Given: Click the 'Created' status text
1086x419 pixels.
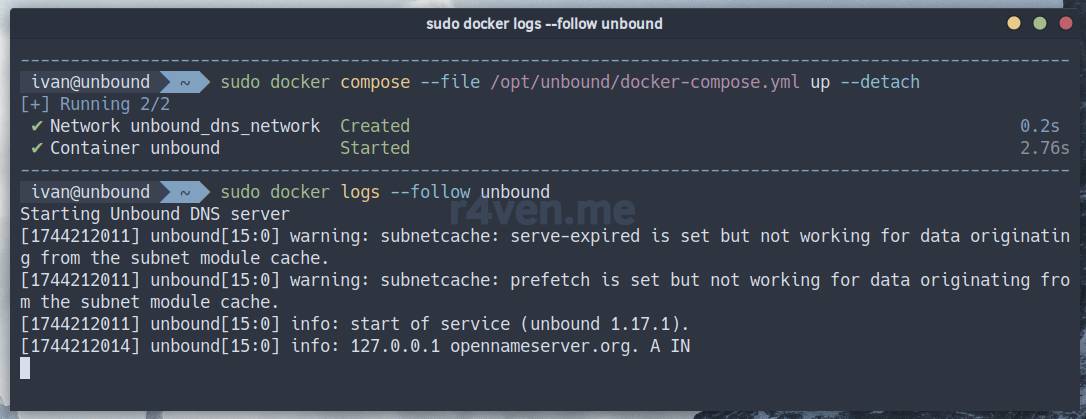Looking at the screenshot, I should pyautogui.click(x=375, y=126).
